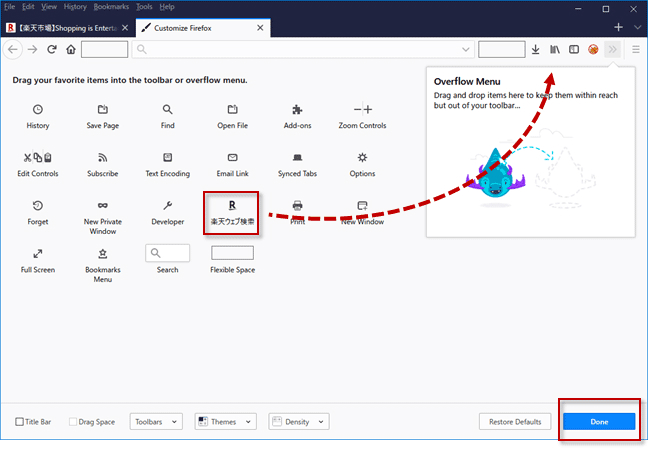Select the Email Link envelope item

[x=233, y=165]
